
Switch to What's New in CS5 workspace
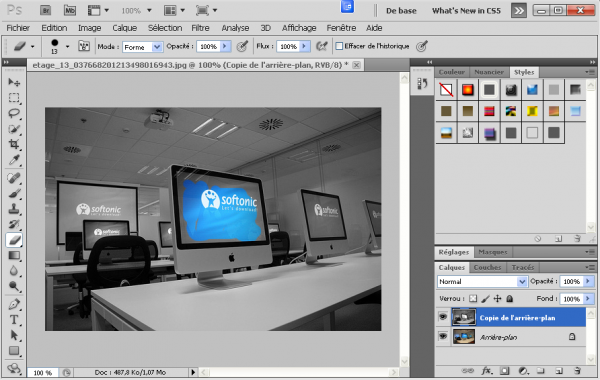(466, 11)
